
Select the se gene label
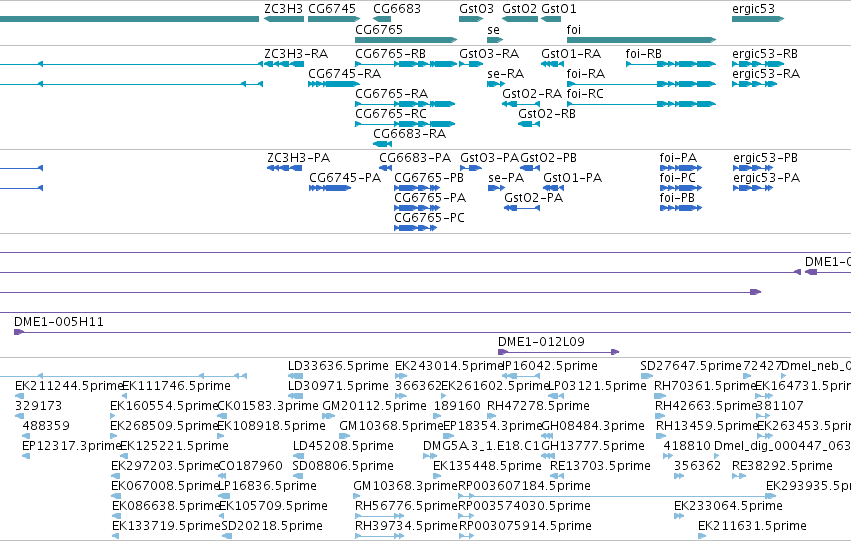(493, 30)
